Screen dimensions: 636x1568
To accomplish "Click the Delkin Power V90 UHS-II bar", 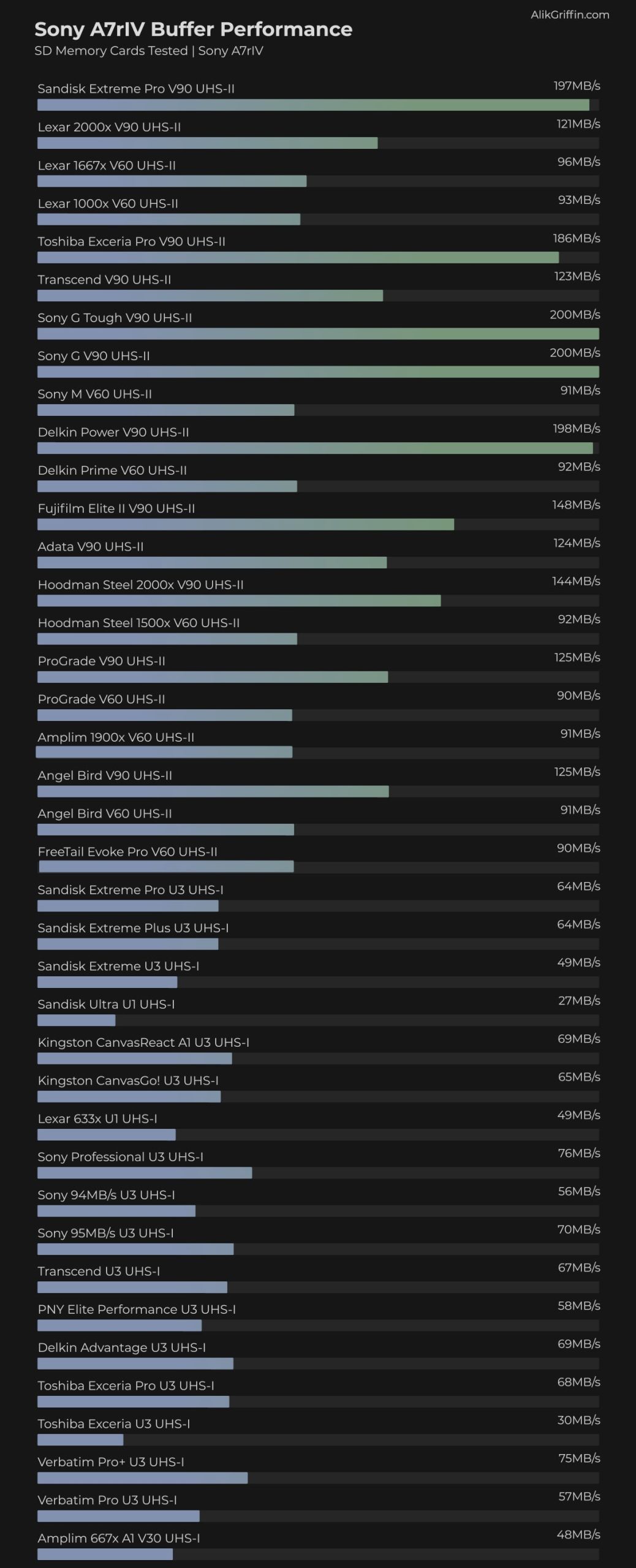I will (315, 448).
